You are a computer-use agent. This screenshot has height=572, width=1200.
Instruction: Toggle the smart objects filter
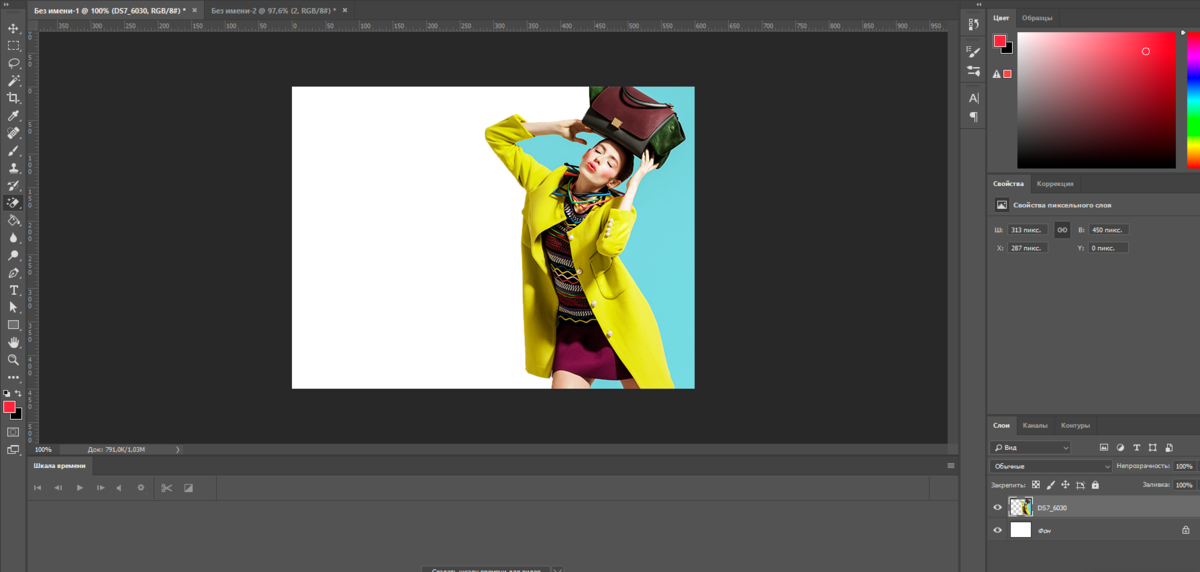[x=1169, y=448]
